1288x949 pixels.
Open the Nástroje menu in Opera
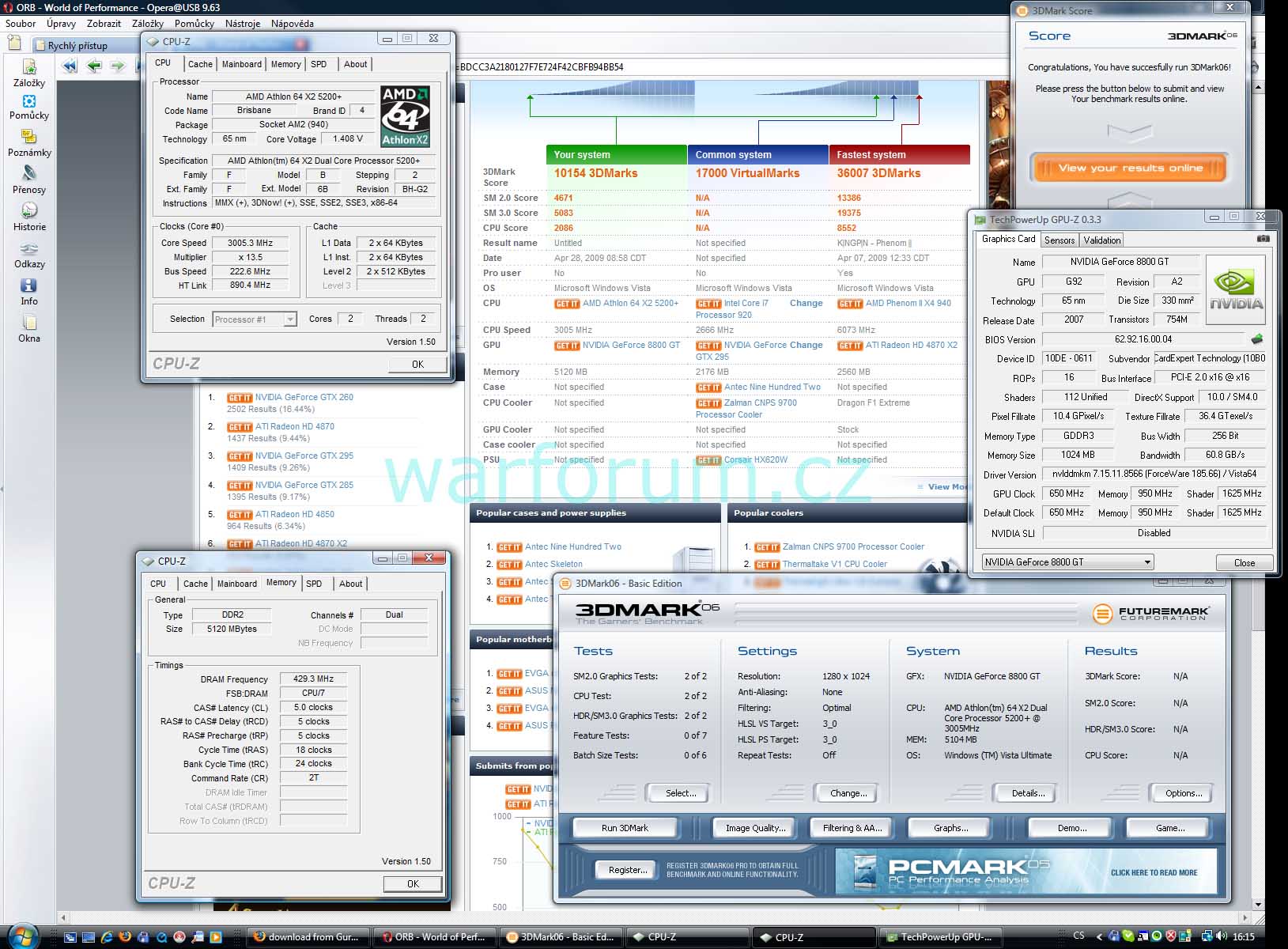(243, 24)
